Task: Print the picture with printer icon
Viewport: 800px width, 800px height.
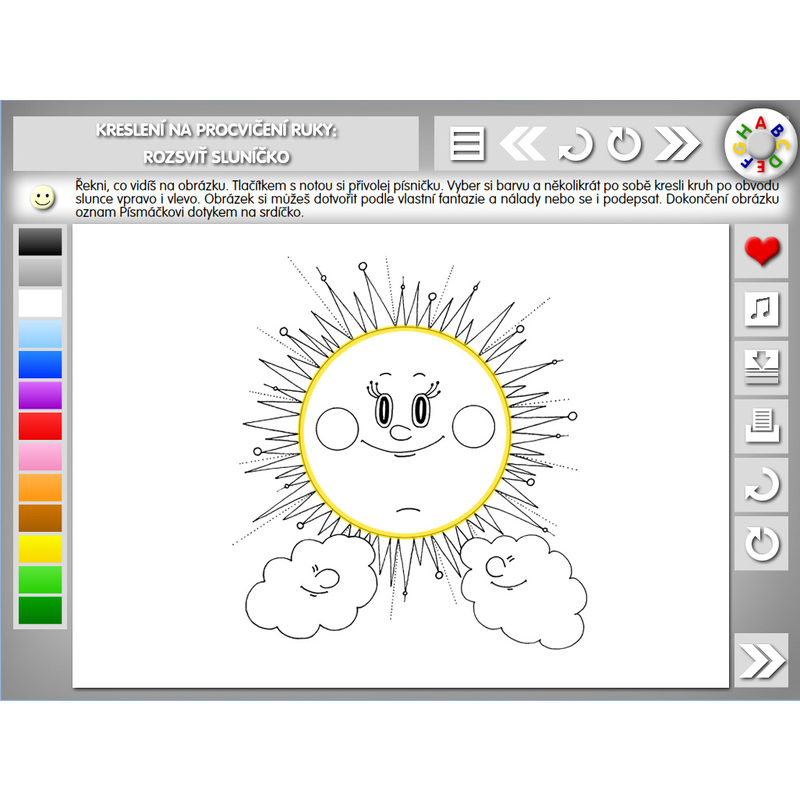Action: (x=761, y=426)
